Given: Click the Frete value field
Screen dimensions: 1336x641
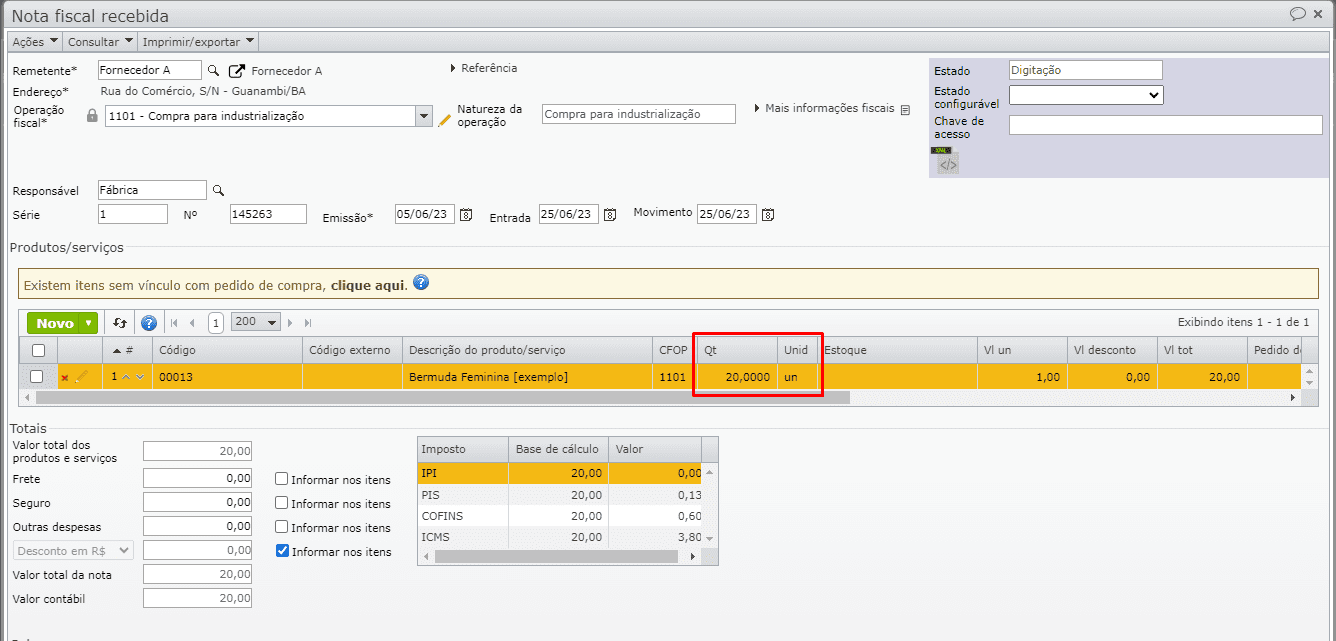Looking at the screenshot, I should tap(198, 479).
